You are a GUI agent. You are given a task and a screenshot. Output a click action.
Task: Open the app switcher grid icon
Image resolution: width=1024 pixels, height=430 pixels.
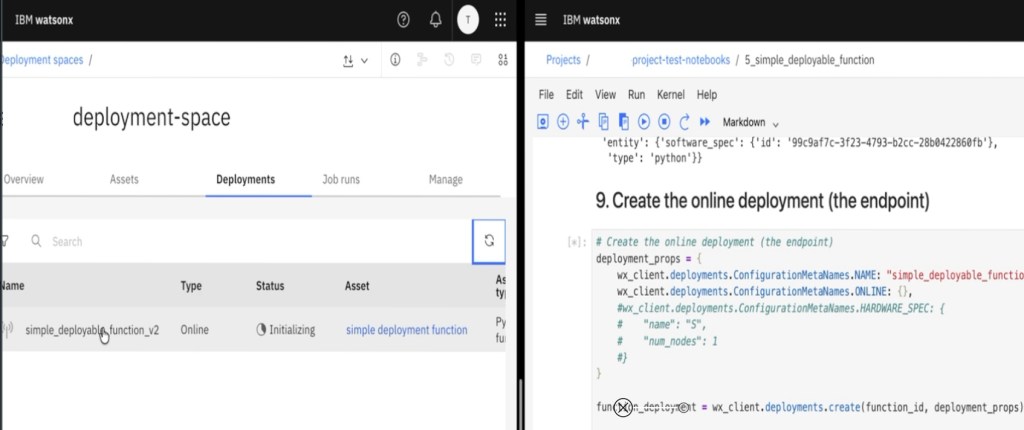pos(500,19)
